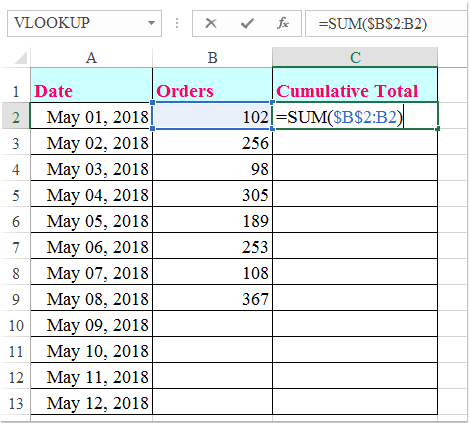Open Insert Function fx dialog
This screenshot has width=469, height=423.
tap(283, 23)
